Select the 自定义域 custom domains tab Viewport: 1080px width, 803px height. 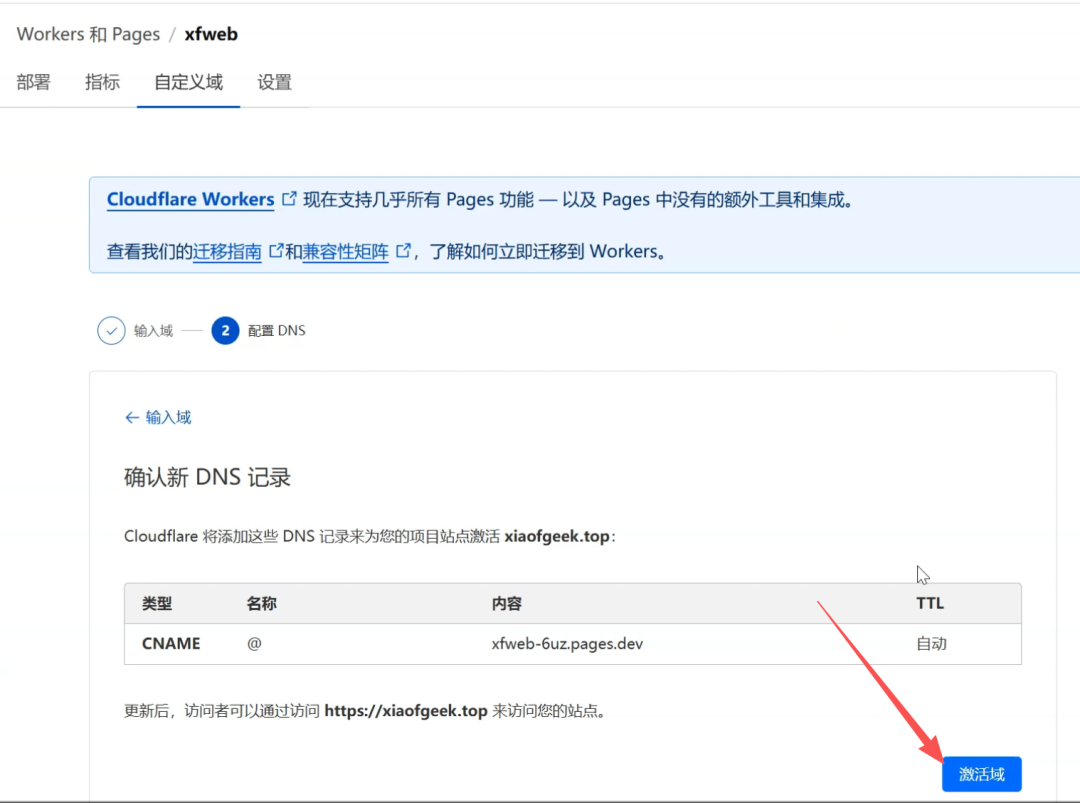(189, 82)
